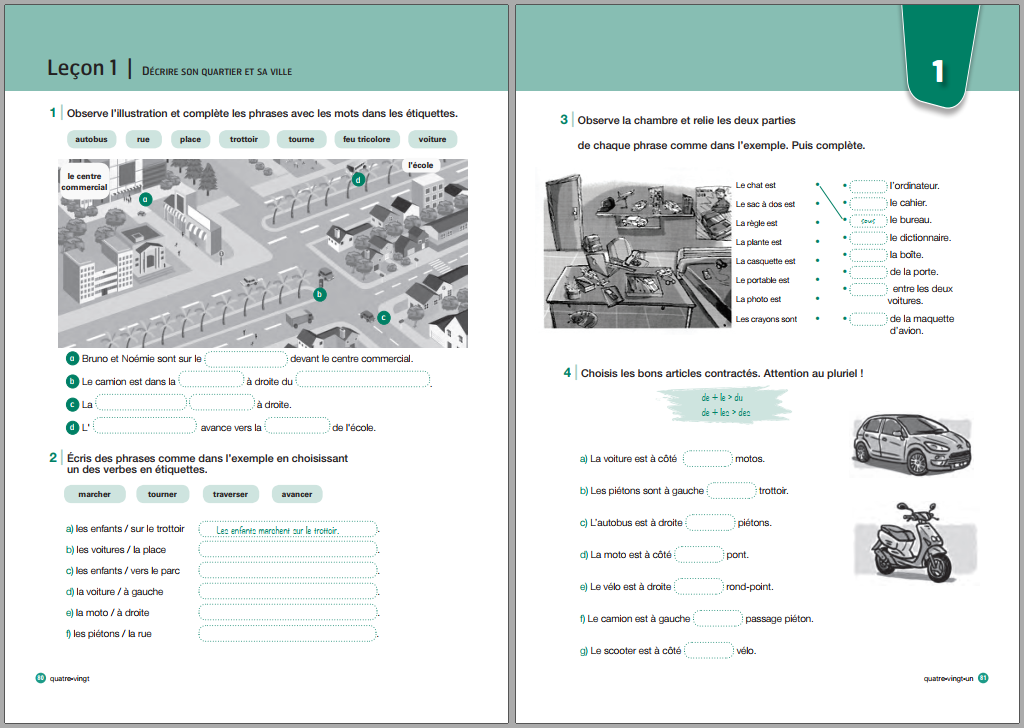Click the 'Le chat est' phrase
The height and width of the screenshot is (728, 1024).
coord(756,185)
